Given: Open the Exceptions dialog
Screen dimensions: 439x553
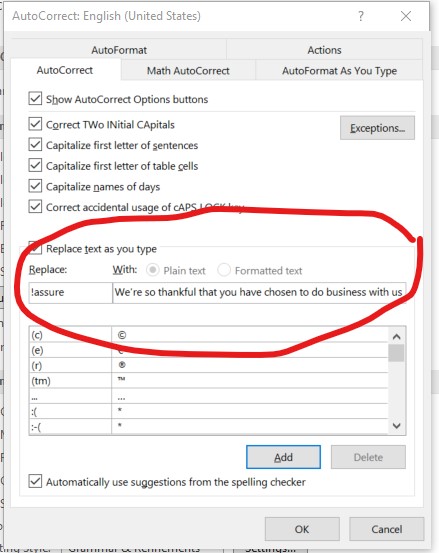Looking at the screenshot, I should (x=377, y=128).
